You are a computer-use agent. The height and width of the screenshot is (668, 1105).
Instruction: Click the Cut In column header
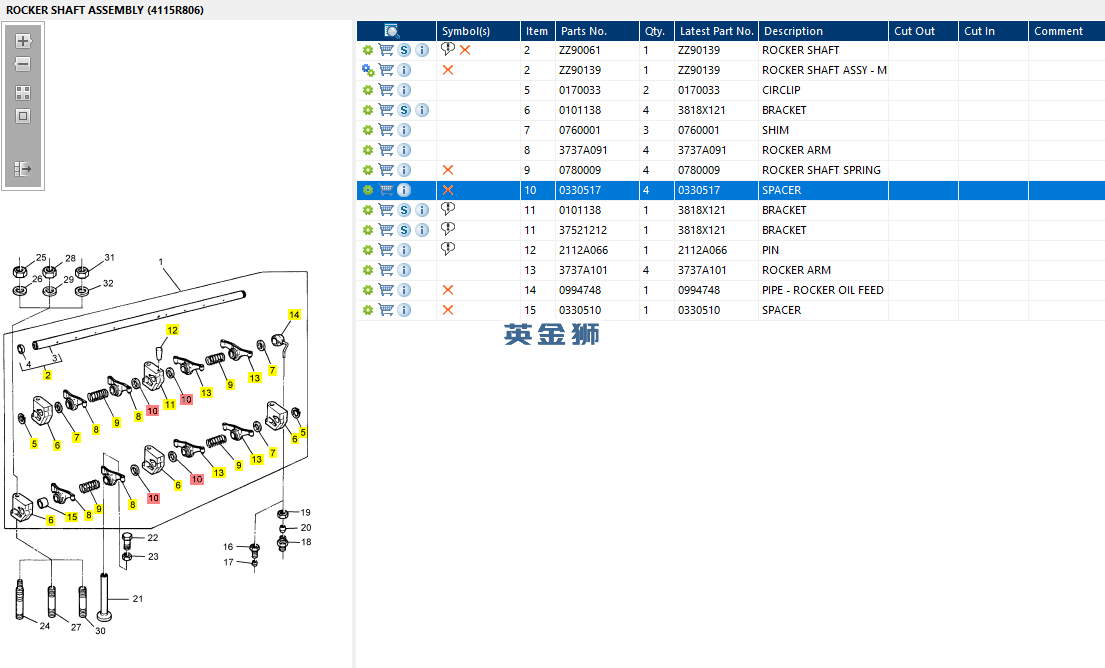click(x=993, y=31)
